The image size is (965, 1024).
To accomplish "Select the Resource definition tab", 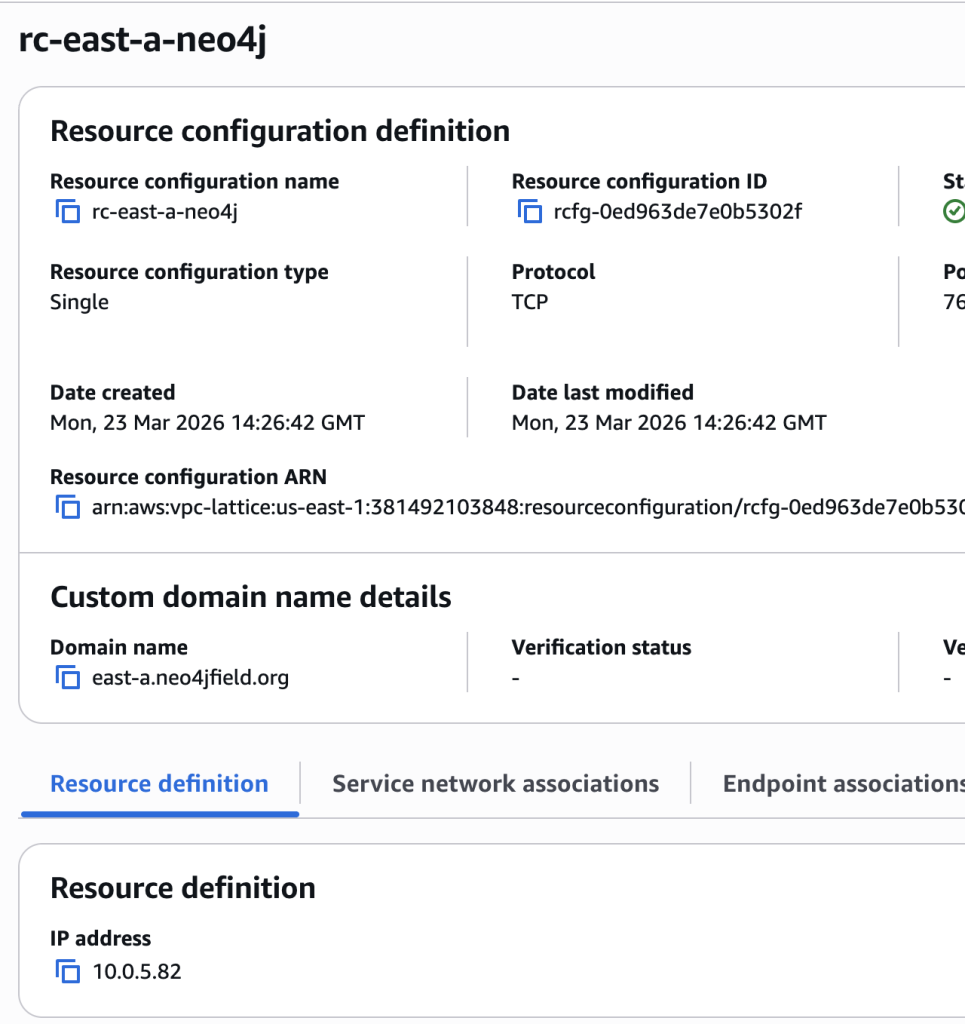I will tap(159, 784).
